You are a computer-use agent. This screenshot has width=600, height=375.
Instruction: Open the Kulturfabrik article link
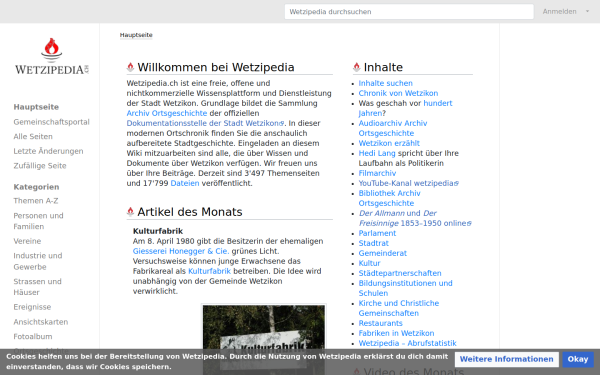click(x=209, y=271)
